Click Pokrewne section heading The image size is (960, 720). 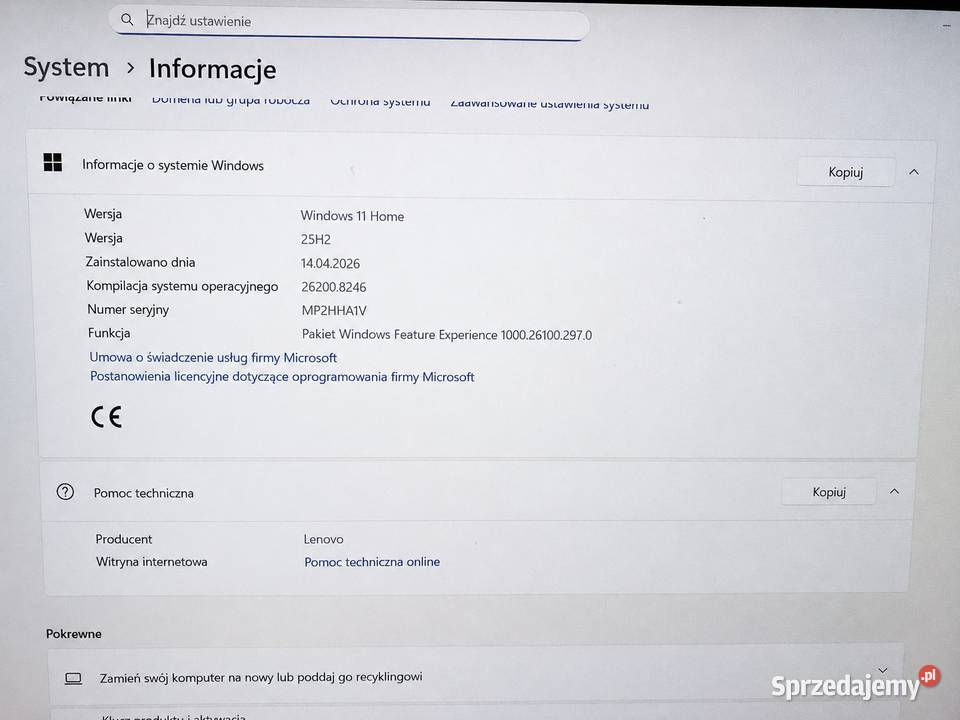coord(73,634)
